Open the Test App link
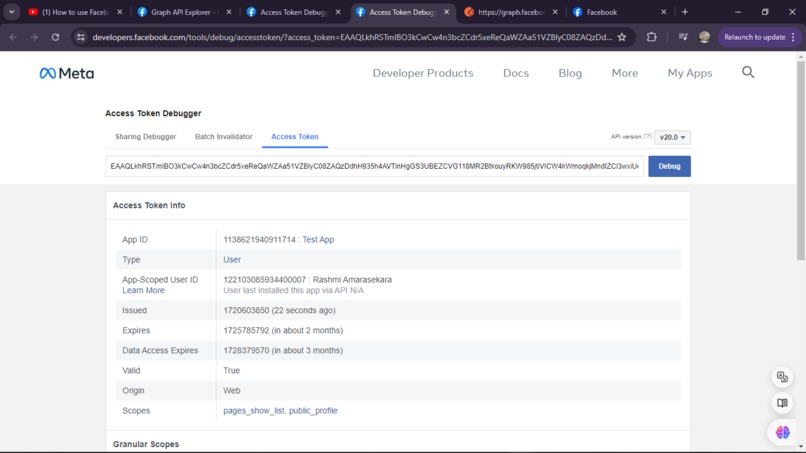Screen dimensions: 806x453 tap(318, 240)
